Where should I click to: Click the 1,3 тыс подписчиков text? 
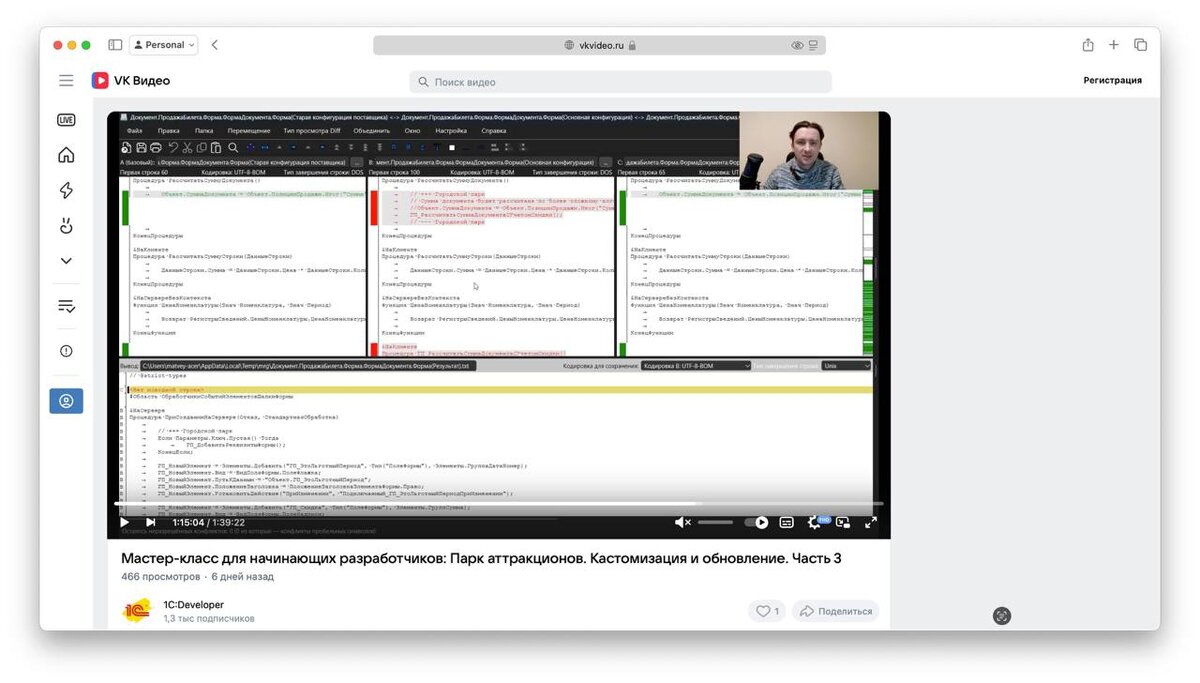tap(209, 618)
